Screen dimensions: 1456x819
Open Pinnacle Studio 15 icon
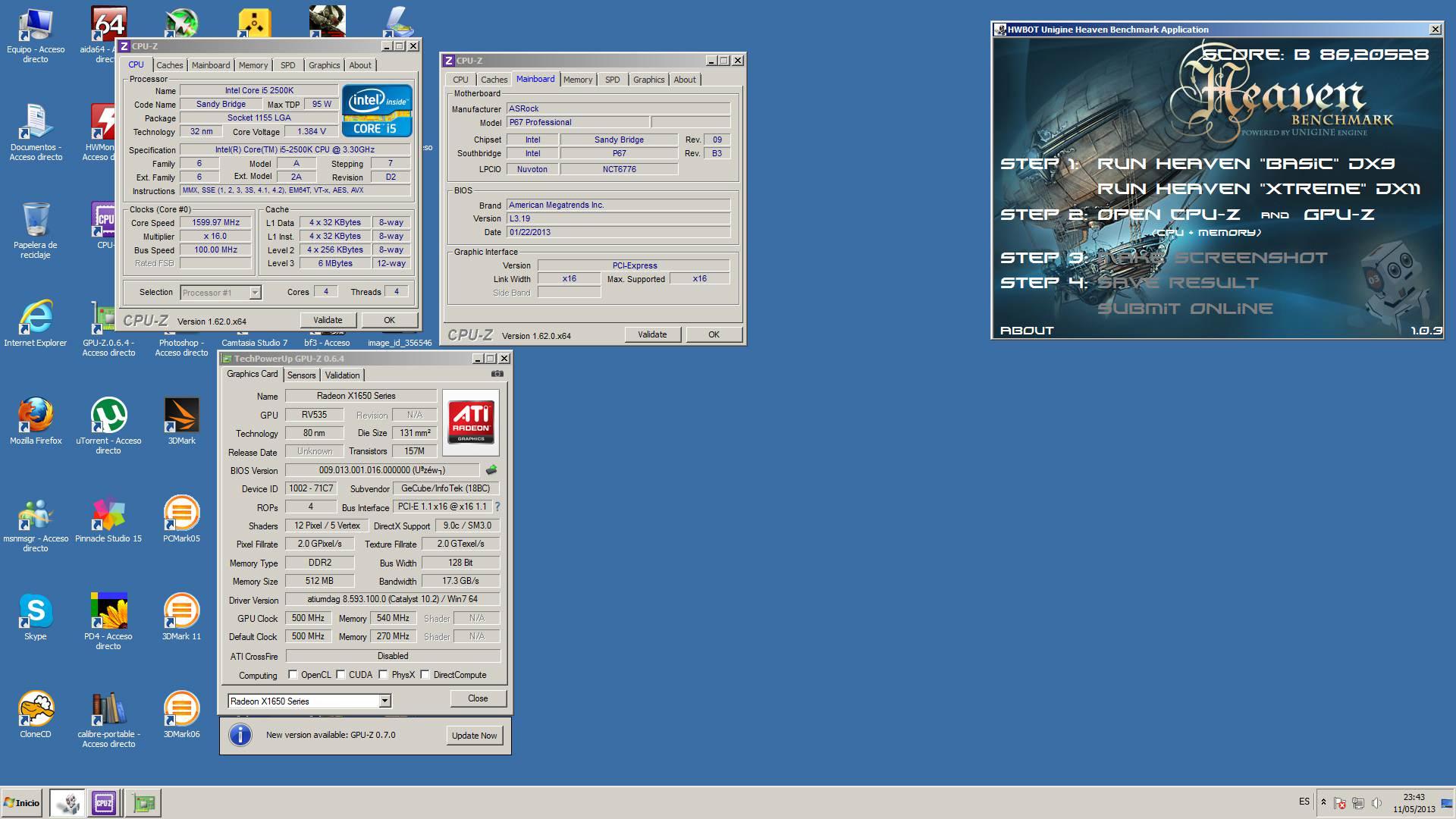point(108,519)
